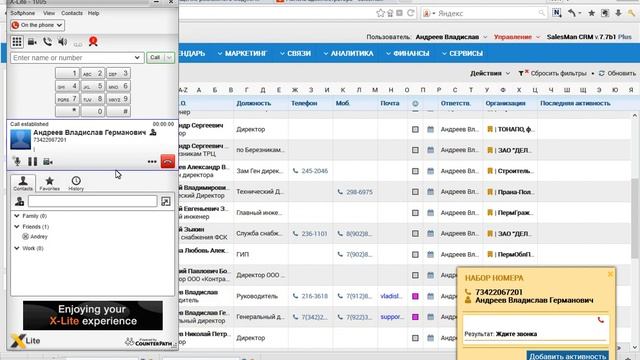Click the dialpad # key
The image size is (640, 360).
[x=118, y=111]
